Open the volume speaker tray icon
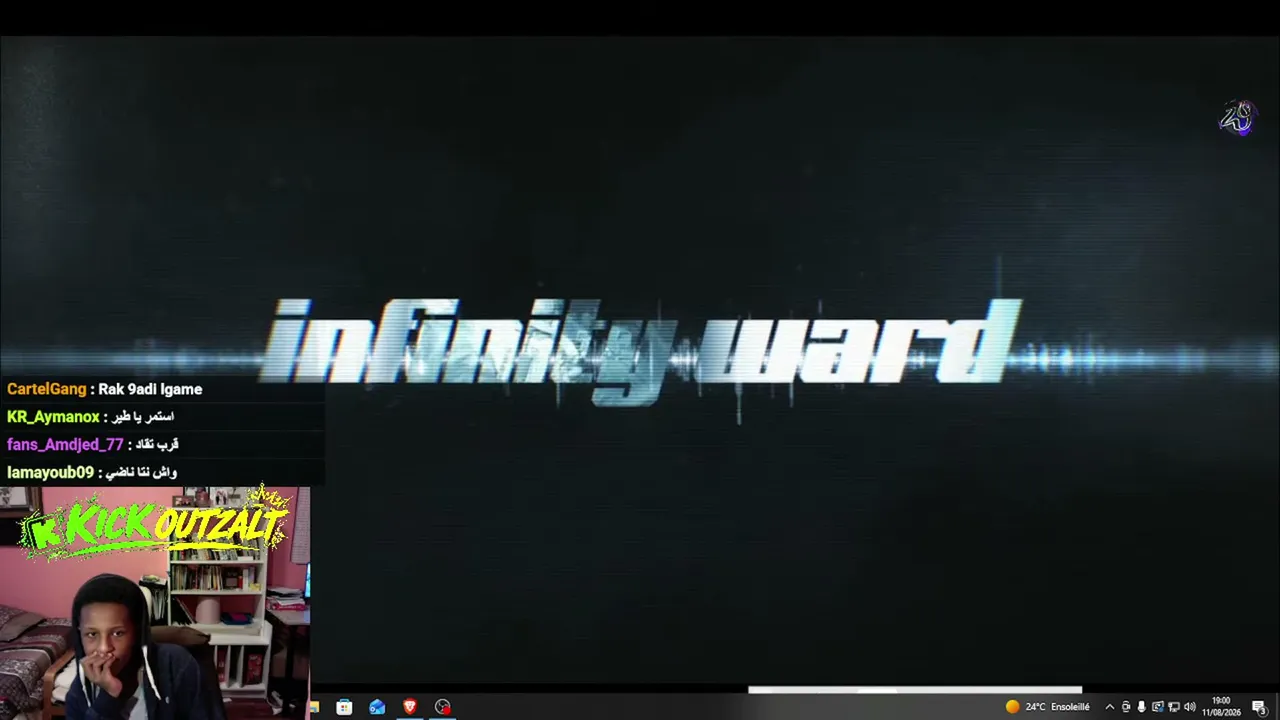The image size is (1280, 720). pos(1190,707)
